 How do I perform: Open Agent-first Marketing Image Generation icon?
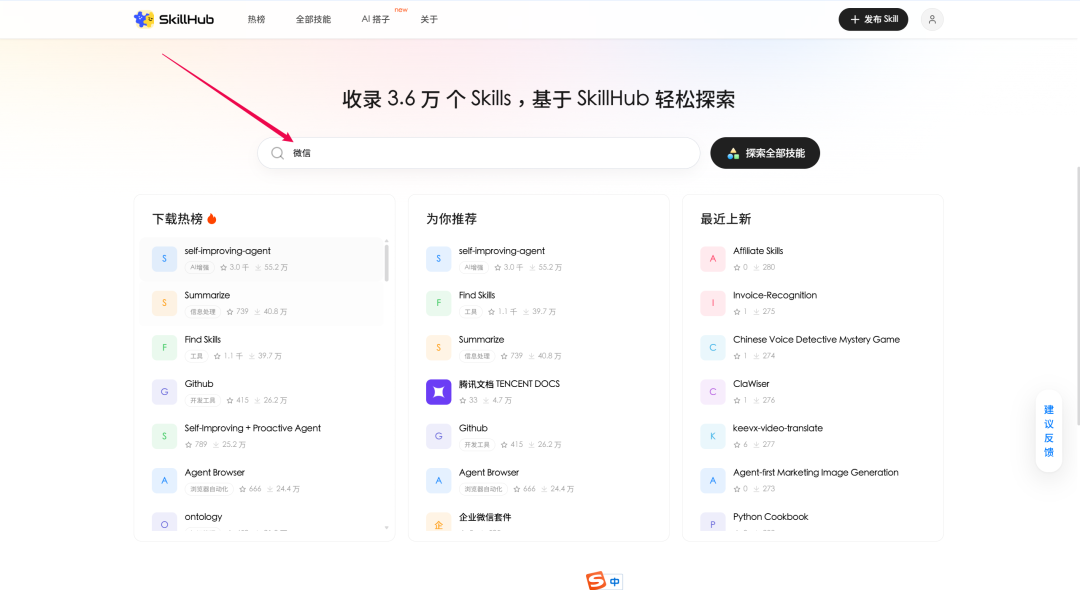[x=713, y=481]
